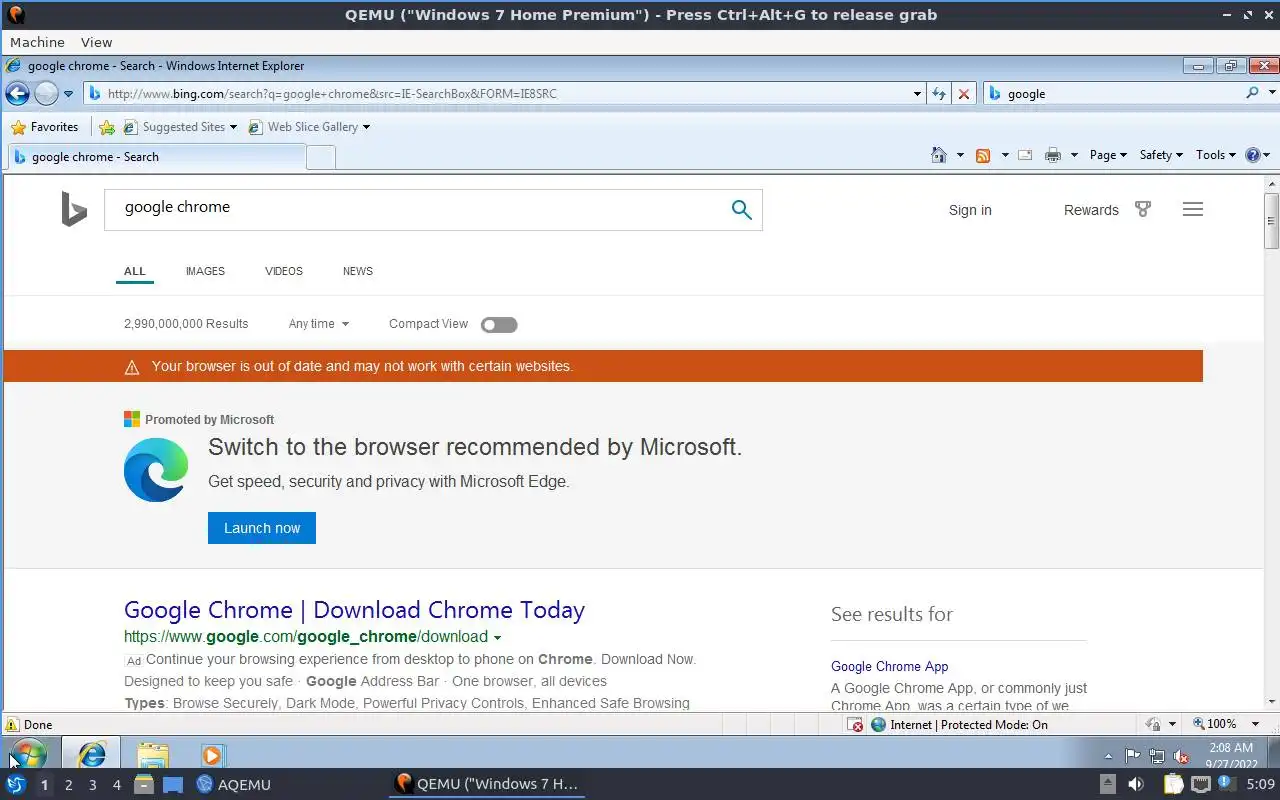Image resolution: width=1280 pixels, height=800 pixels.
Task: Expand the arrow beside the green google.com URL
Action: click(x=497, y=638)
